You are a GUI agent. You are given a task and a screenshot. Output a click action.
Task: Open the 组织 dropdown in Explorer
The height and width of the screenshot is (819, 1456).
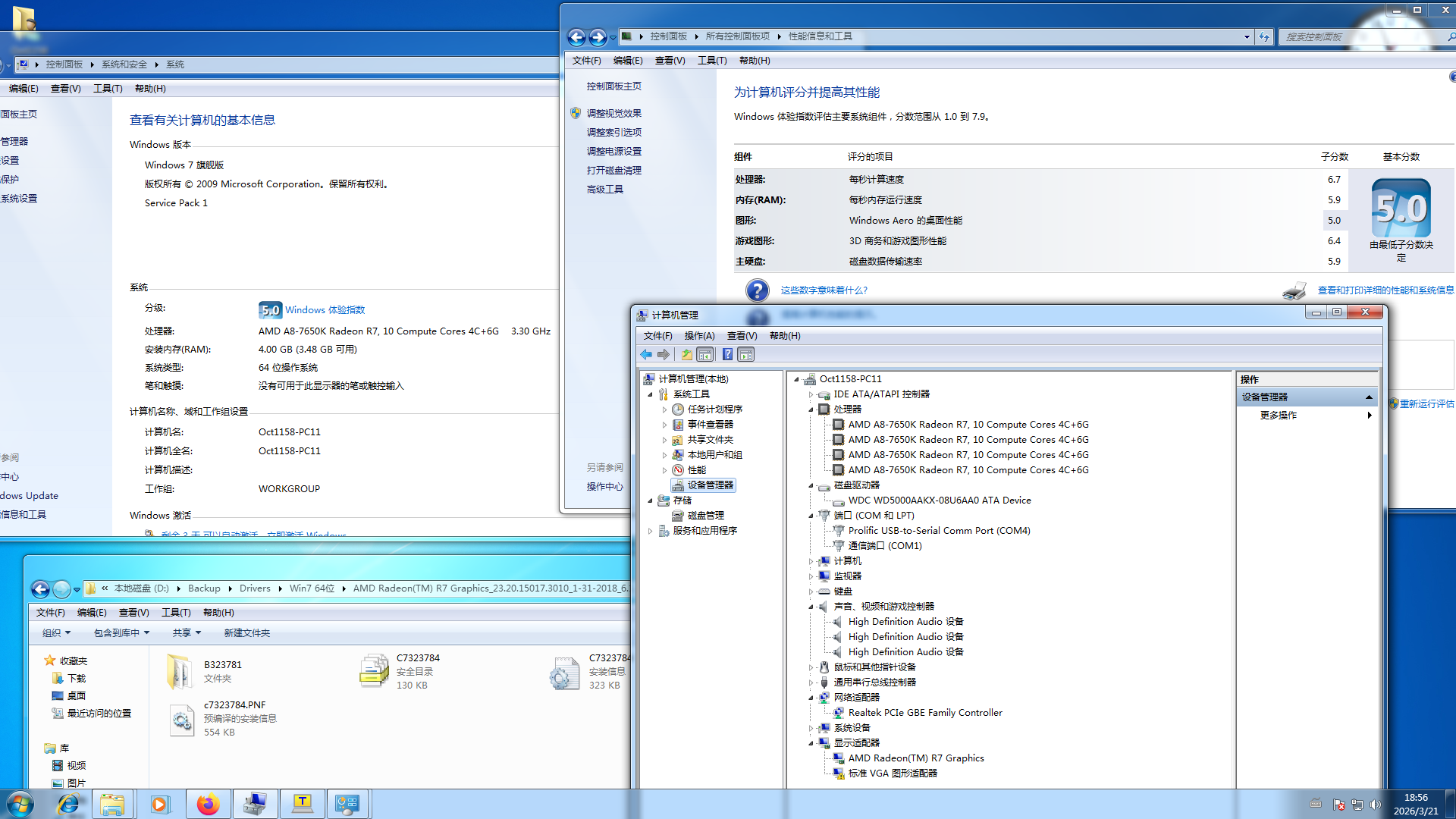pos(56,632)
